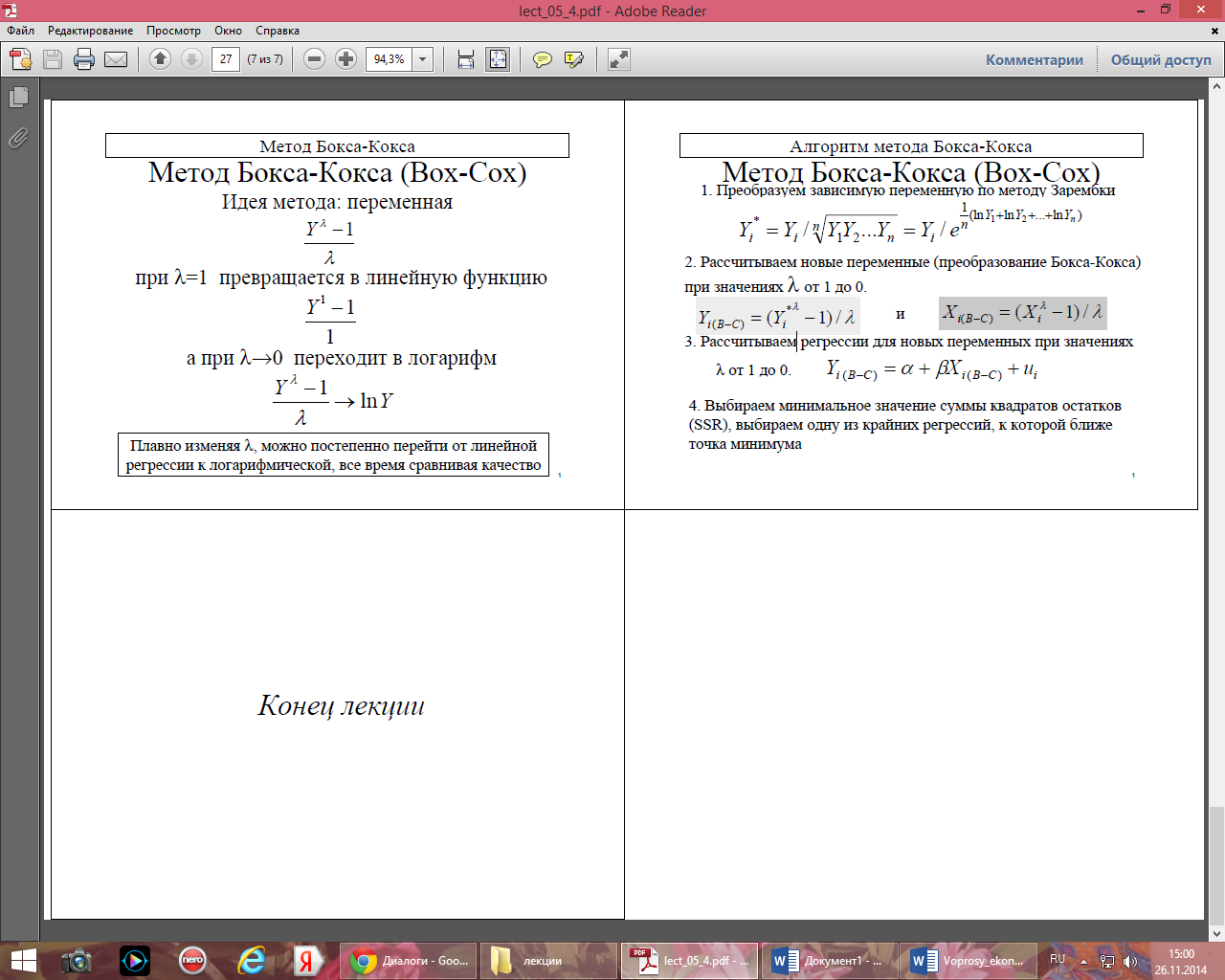
Task: Open the Комментарии pane
Action: [1035, 59]
